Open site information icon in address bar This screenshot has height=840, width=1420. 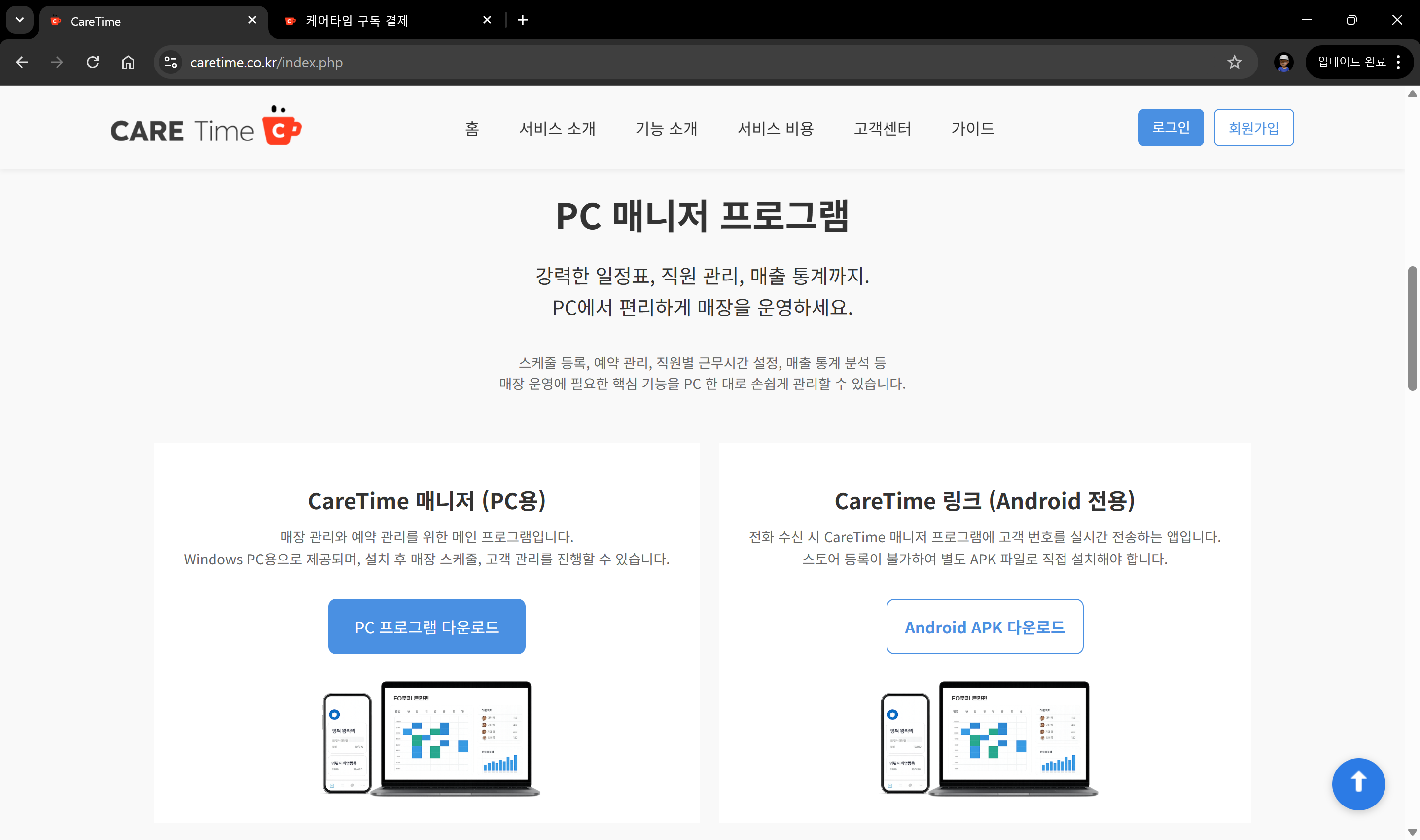point(171,62)
